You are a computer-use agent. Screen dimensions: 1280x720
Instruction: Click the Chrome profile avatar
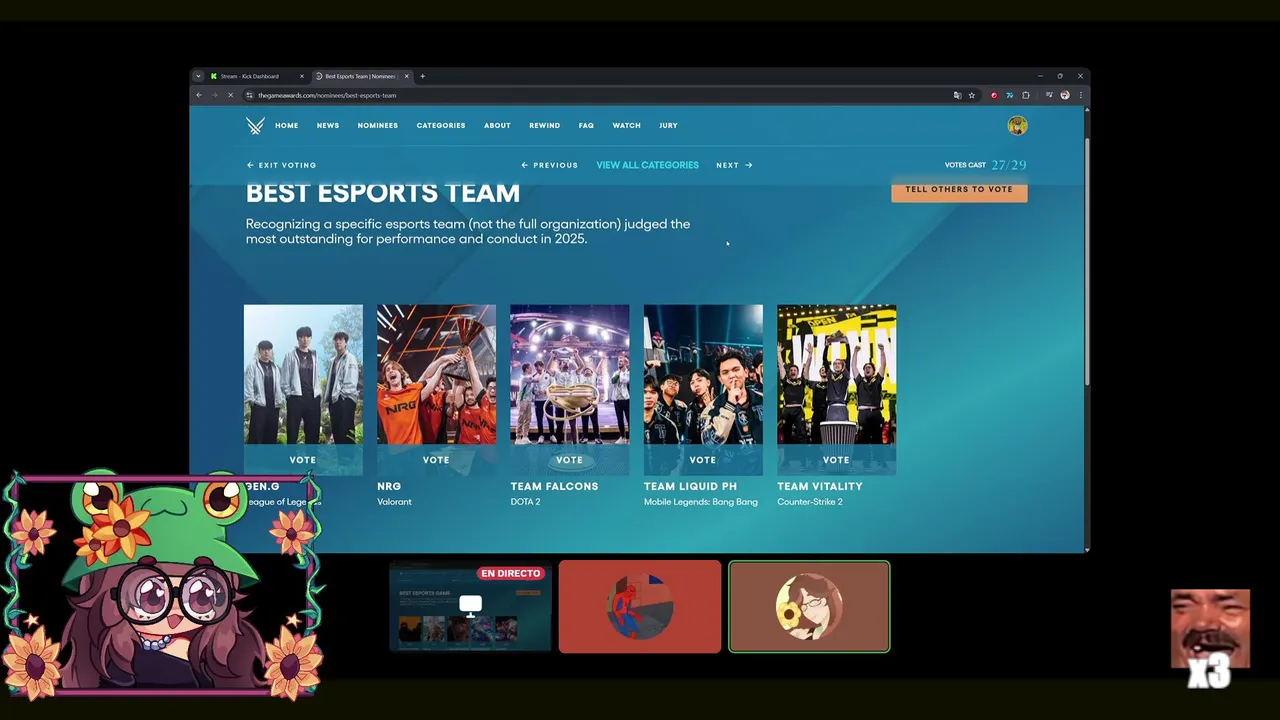tap(1065, 95)
